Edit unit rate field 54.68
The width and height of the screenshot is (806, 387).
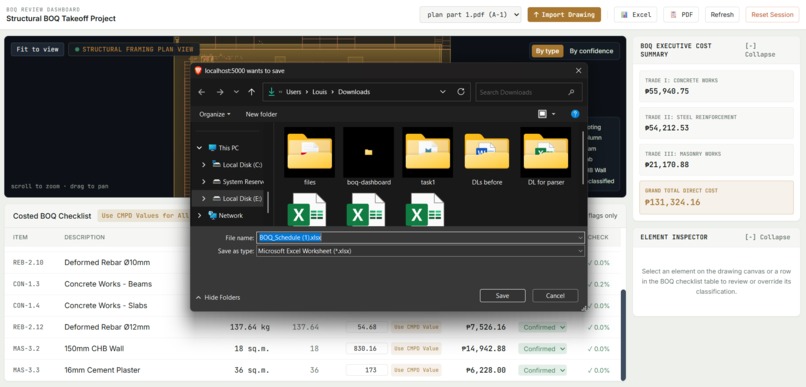(367, 327)
